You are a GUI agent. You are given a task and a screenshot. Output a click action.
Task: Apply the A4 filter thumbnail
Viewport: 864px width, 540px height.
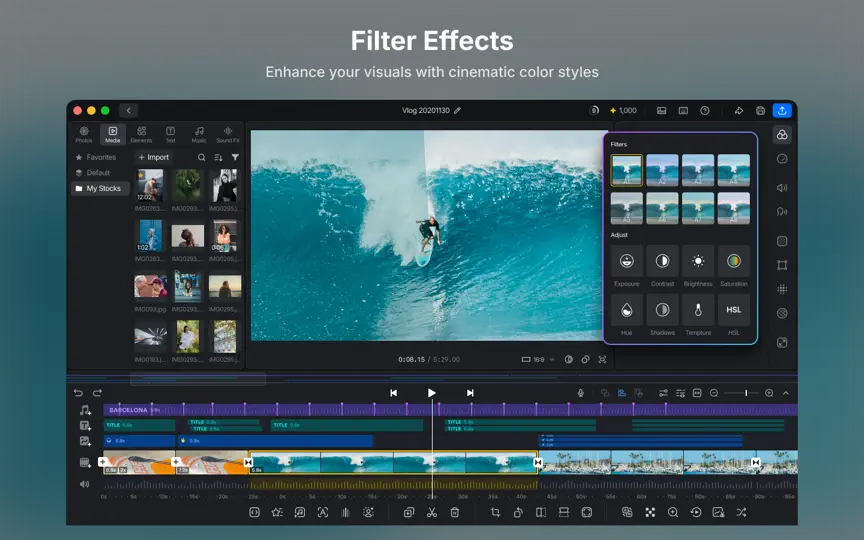point(733,170)
